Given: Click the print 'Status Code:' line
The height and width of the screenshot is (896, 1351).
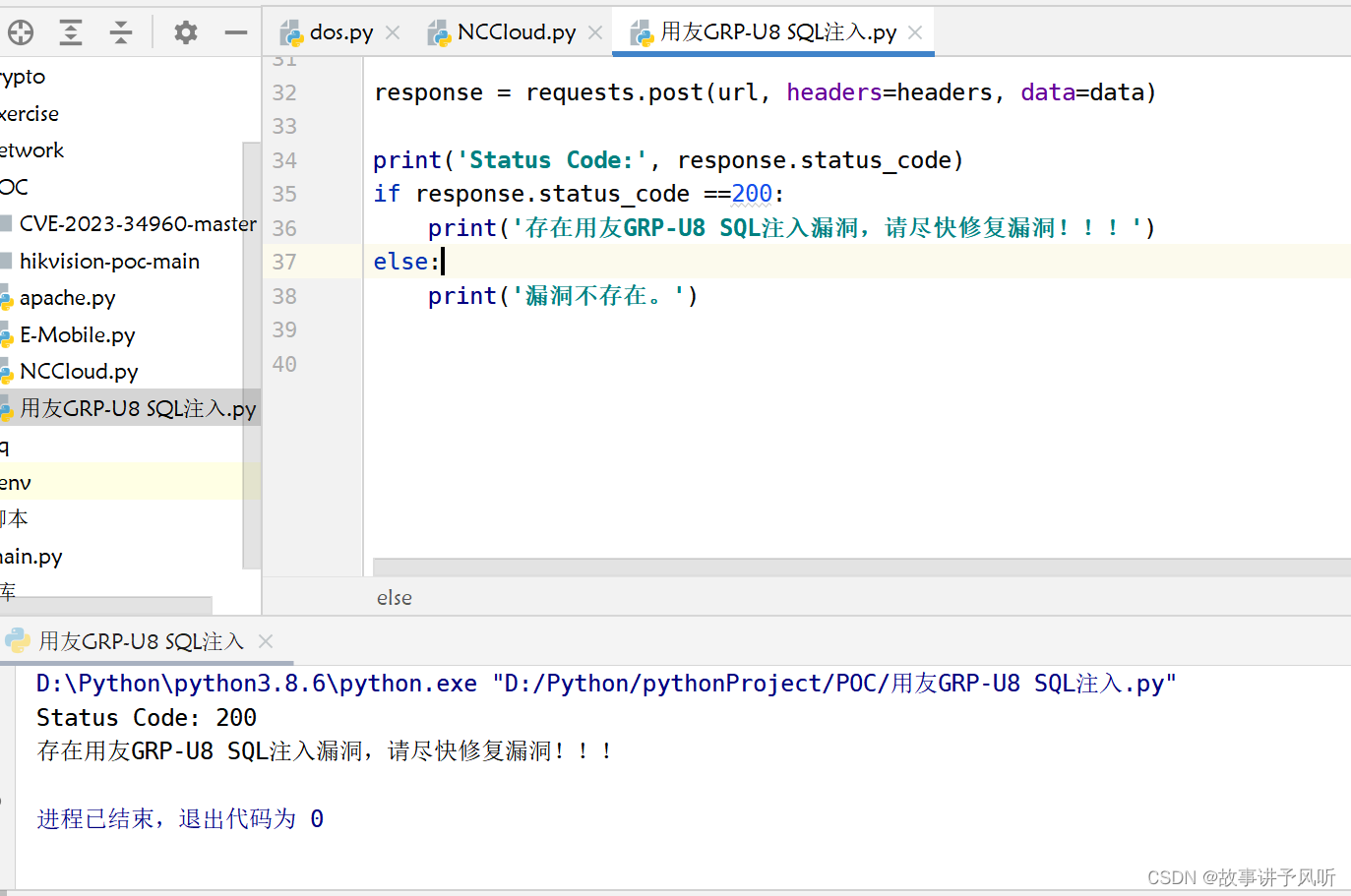Looking at the screenshot, I should [x=668, y=160].
